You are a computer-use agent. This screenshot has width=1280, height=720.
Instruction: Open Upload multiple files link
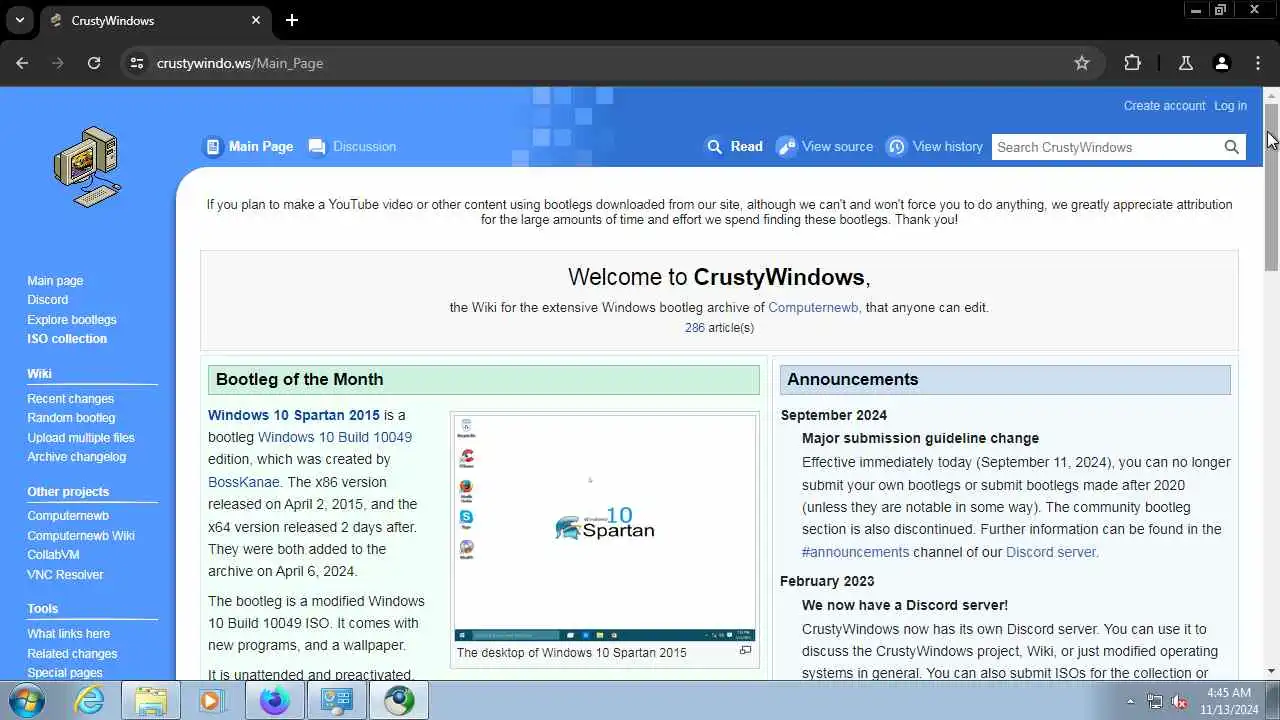click(x=80, y=438)
